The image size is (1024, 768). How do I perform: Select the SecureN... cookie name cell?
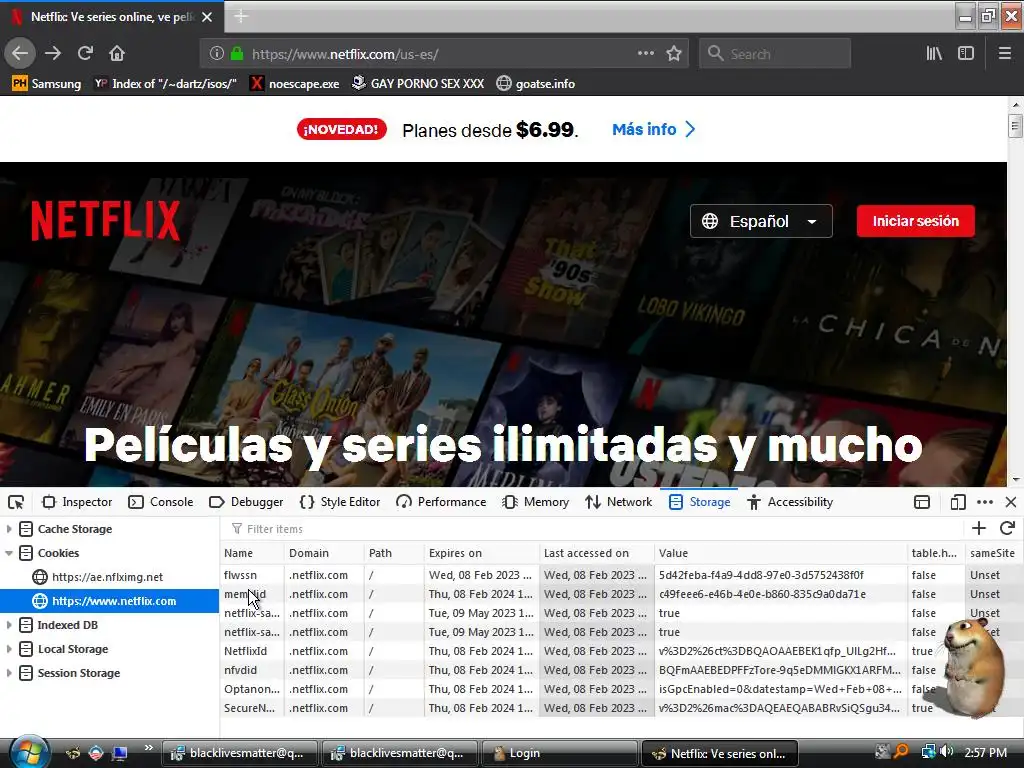point(252,708)
